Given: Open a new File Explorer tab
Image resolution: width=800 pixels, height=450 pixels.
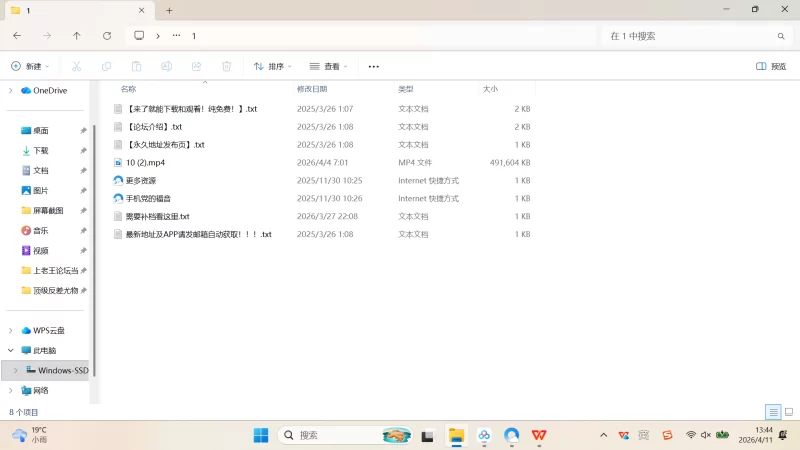Looking at the screenshot, I should point(169,10).
